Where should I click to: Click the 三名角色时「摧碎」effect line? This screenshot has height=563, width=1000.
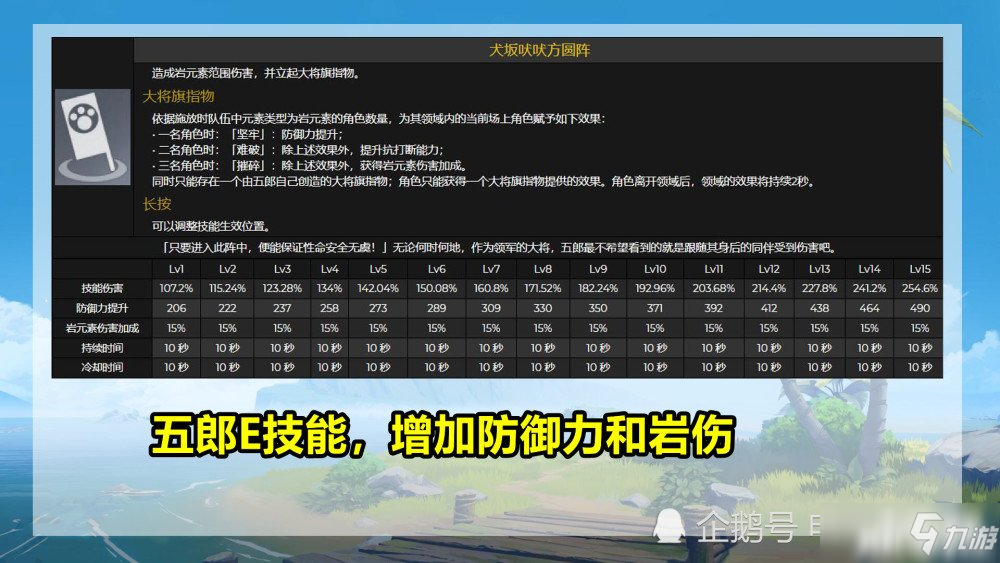311,166
